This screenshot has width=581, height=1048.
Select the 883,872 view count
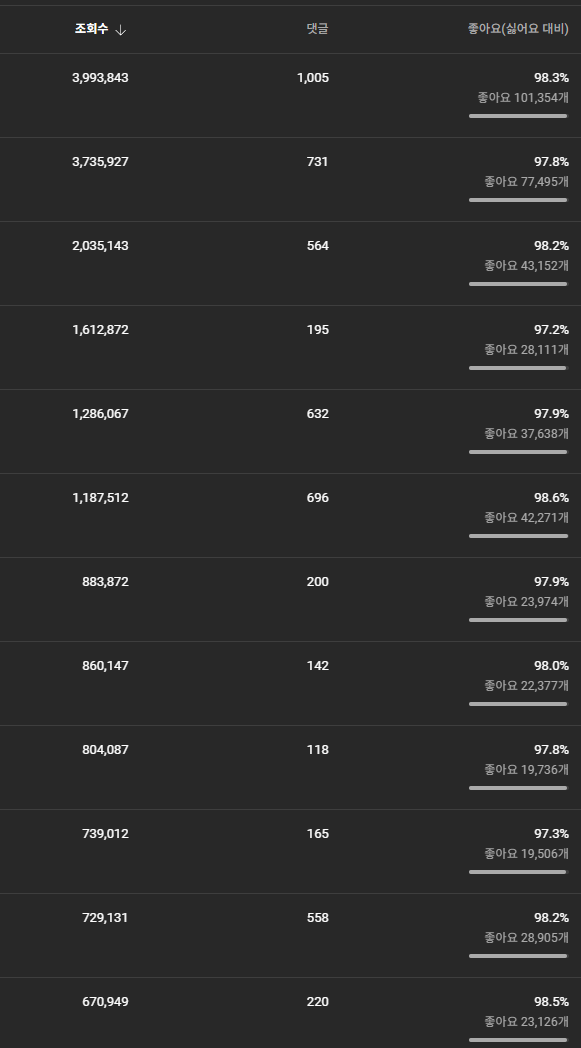[106, 582]
